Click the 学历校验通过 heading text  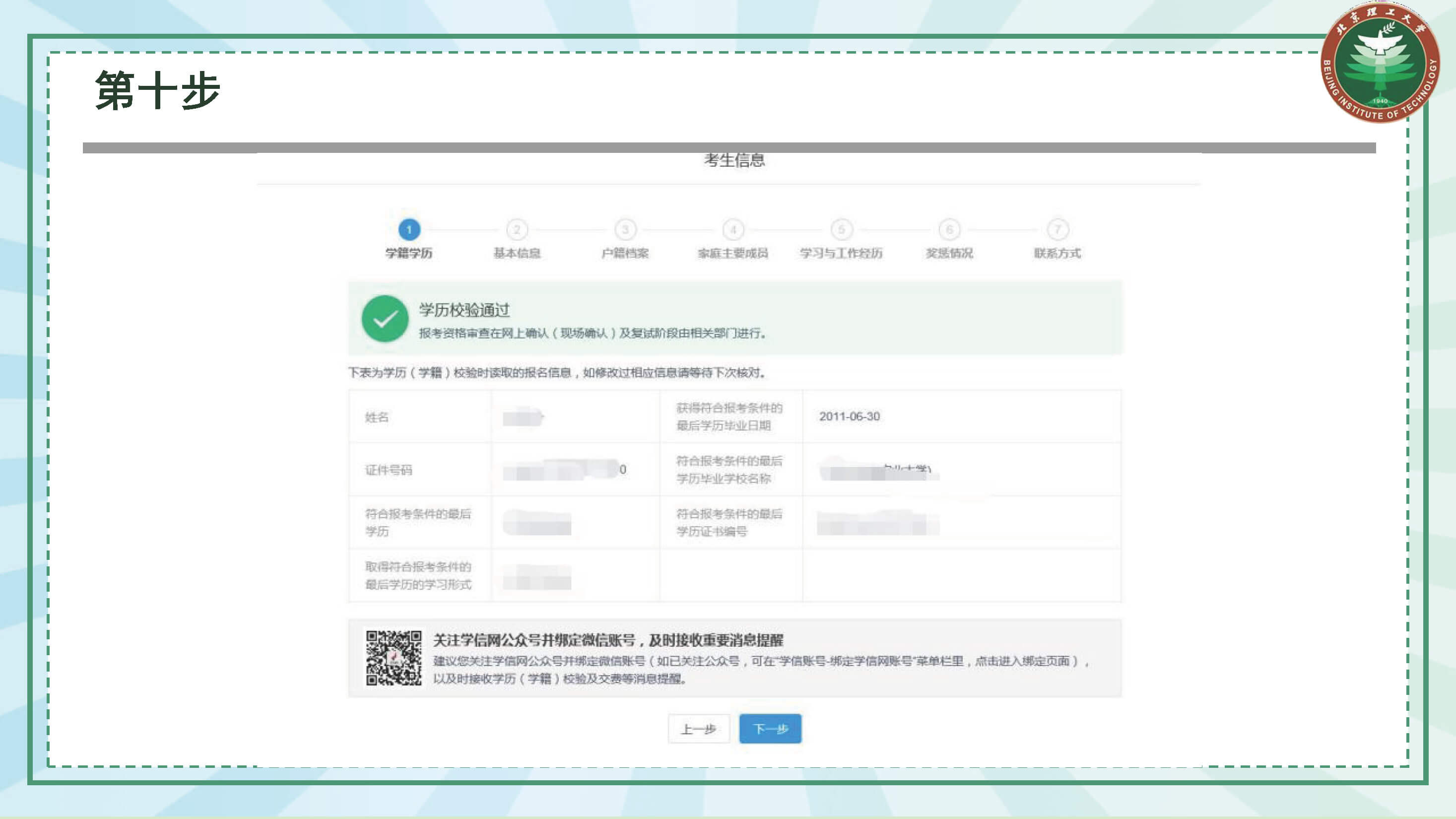464,310
